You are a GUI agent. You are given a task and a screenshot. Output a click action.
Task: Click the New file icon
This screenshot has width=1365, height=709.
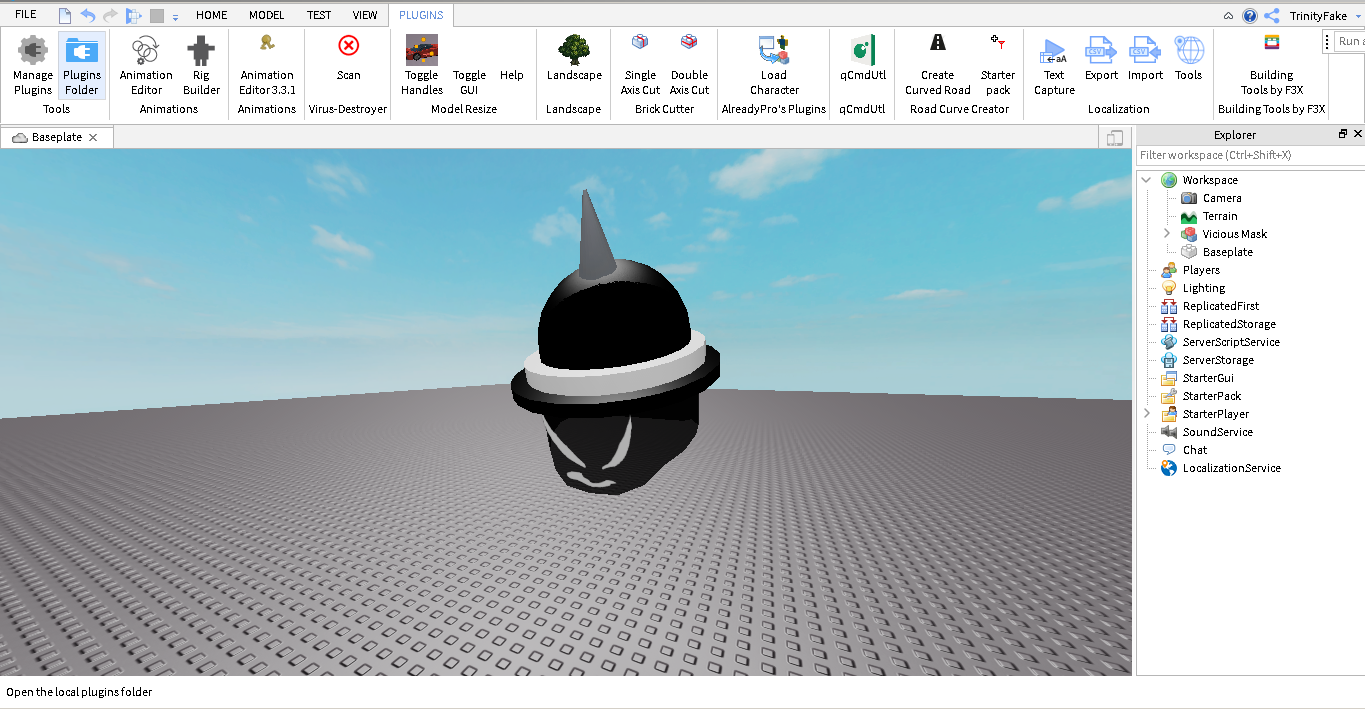pyautogui.click(x=65, y=16)
